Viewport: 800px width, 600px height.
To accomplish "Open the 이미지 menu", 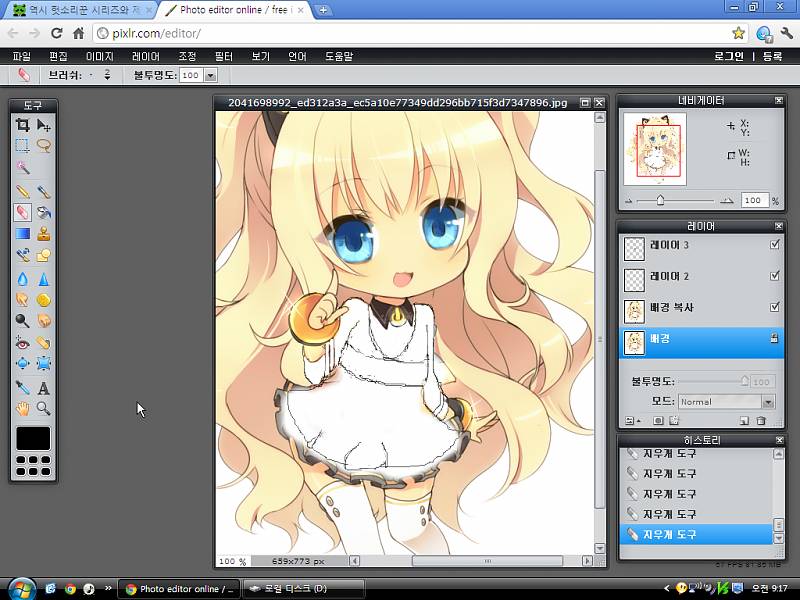I will pyautogui.click(x=100, y=57).
